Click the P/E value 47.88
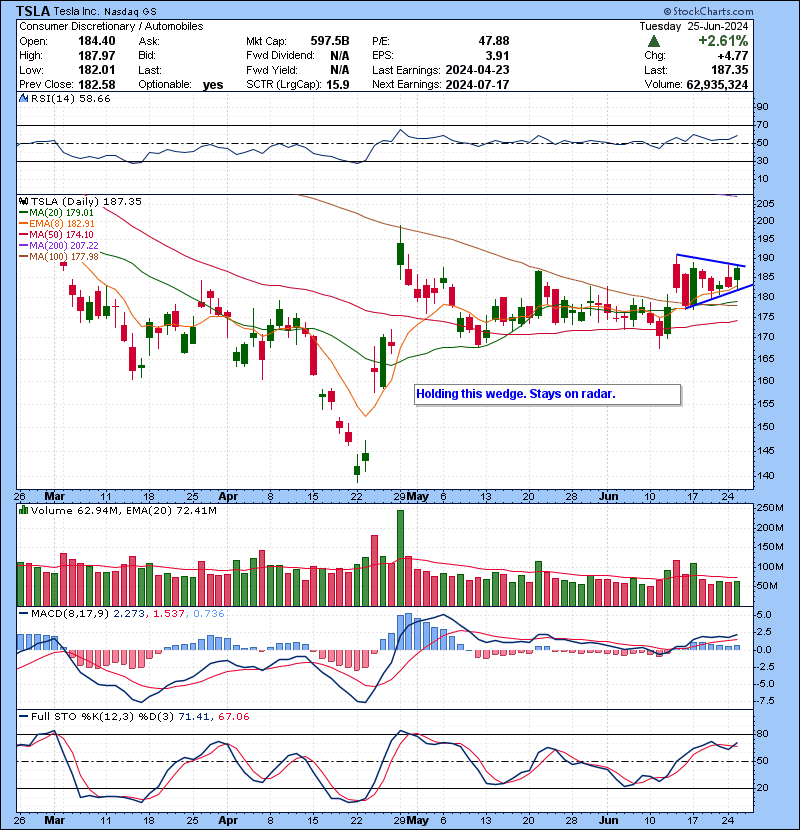The image size is (800, 830). (494, 41)
